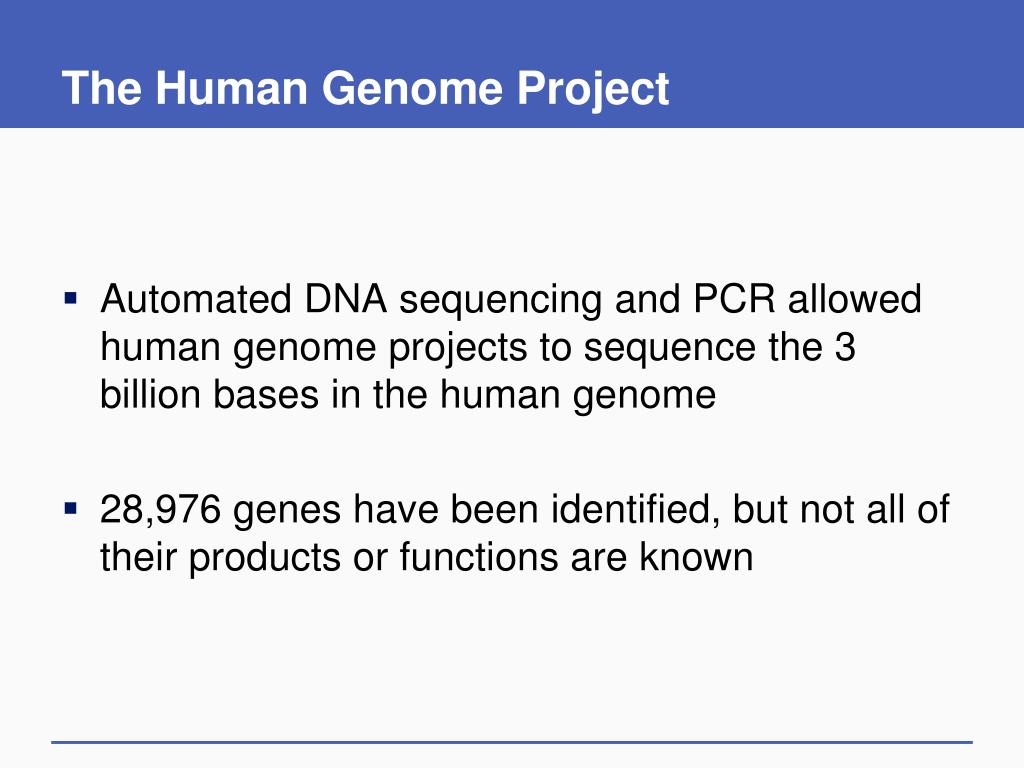Click the word 'PCR' in first bullet
The width and height of the screenshot is (1024, 768).
click(734, 299)
